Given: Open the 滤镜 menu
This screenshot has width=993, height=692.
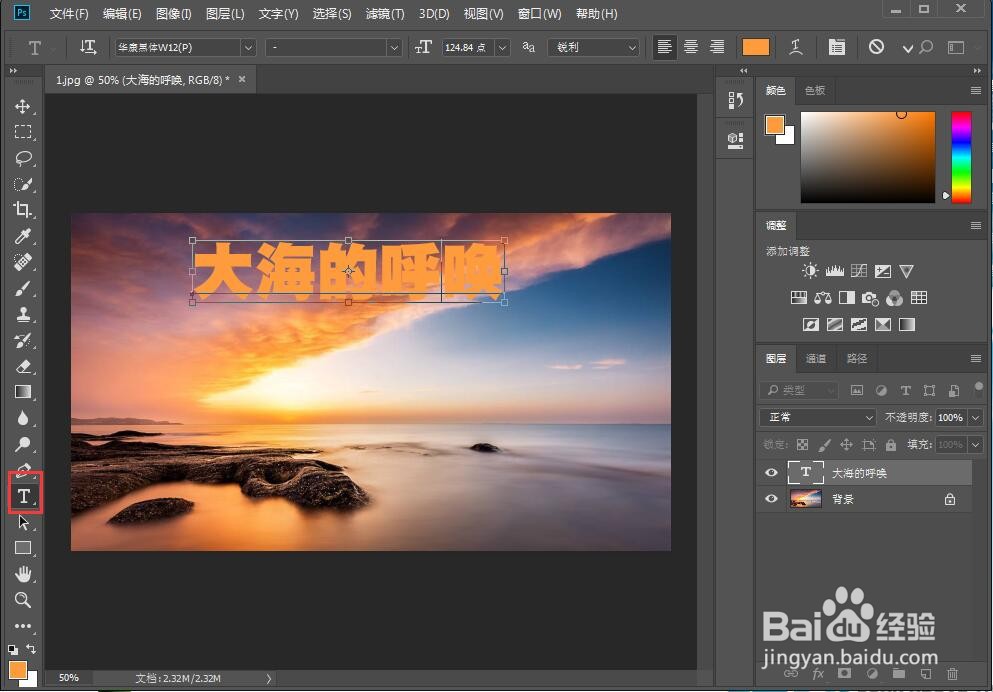Looking at the screenshot, I should (x=383, y=13).
